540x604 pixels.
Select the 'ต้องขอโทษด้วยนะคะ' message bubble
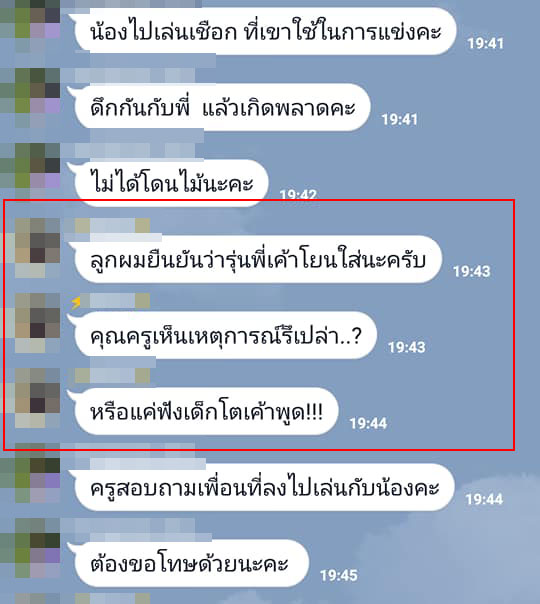coord(190,563)
